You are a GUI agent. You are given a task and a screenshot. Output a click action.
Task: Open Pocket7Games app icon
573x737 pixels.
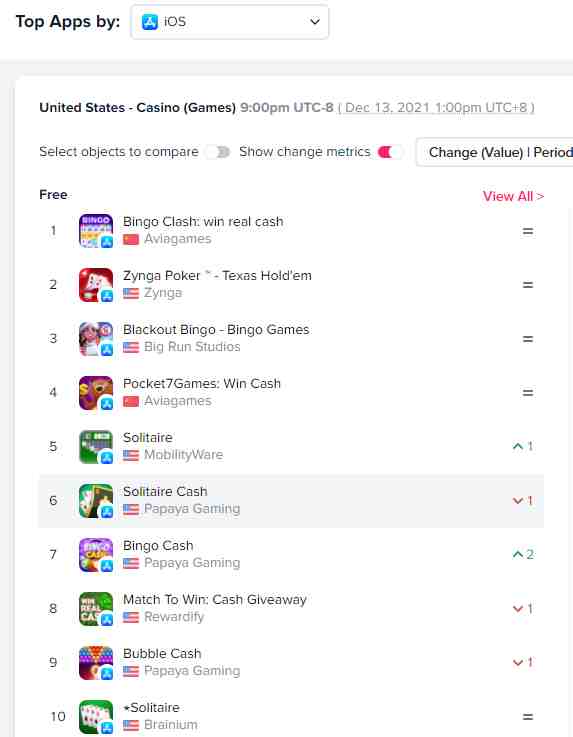click(96, 393)
